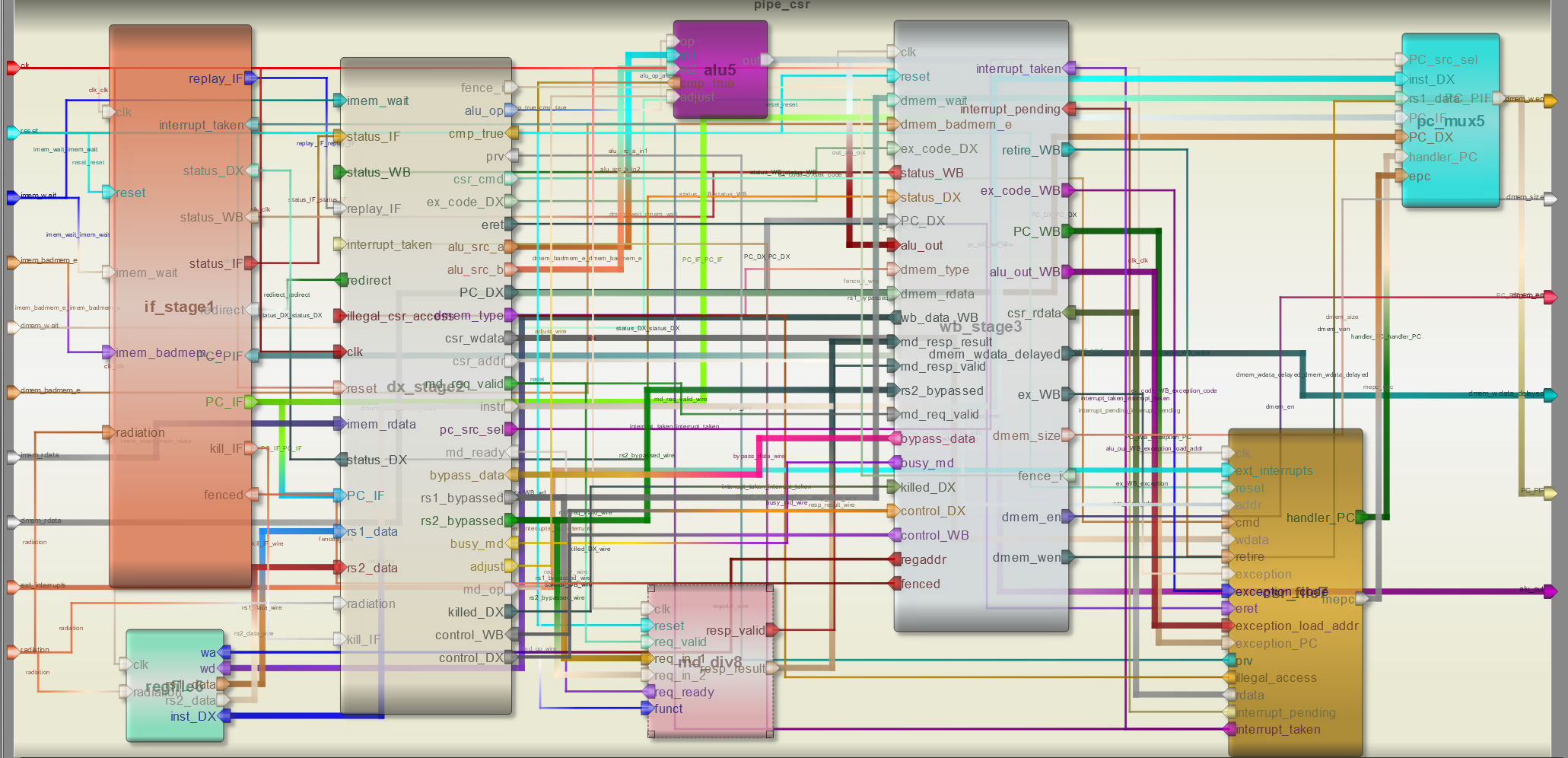Viewport: 1568px width, 758px height.
Task: Select the magenta alu_out output port at right edge
Action: pyautogui.click(x=1550, y=591)
